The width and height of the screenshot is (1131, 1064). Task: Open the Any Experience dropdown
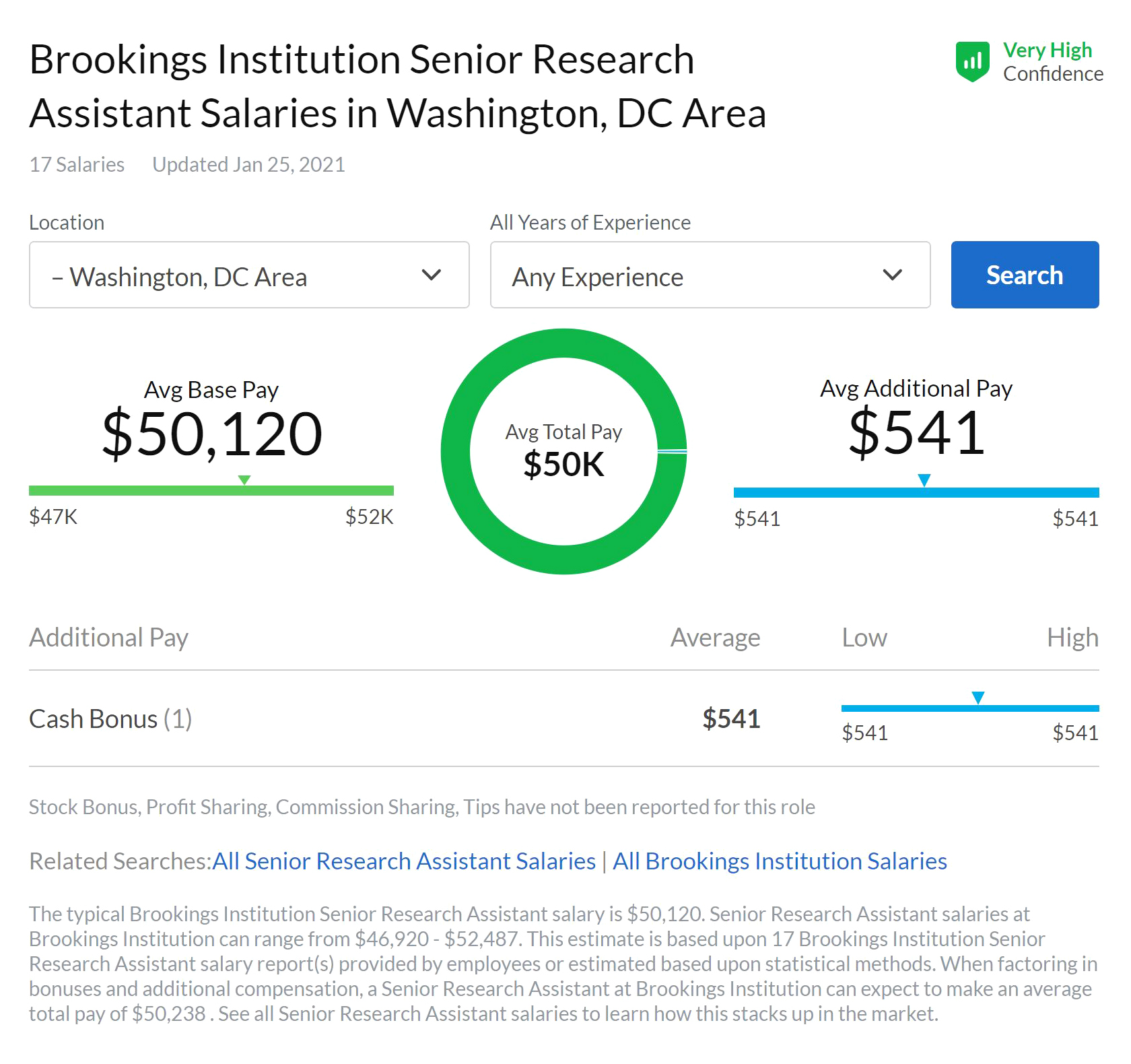point(710,275)
